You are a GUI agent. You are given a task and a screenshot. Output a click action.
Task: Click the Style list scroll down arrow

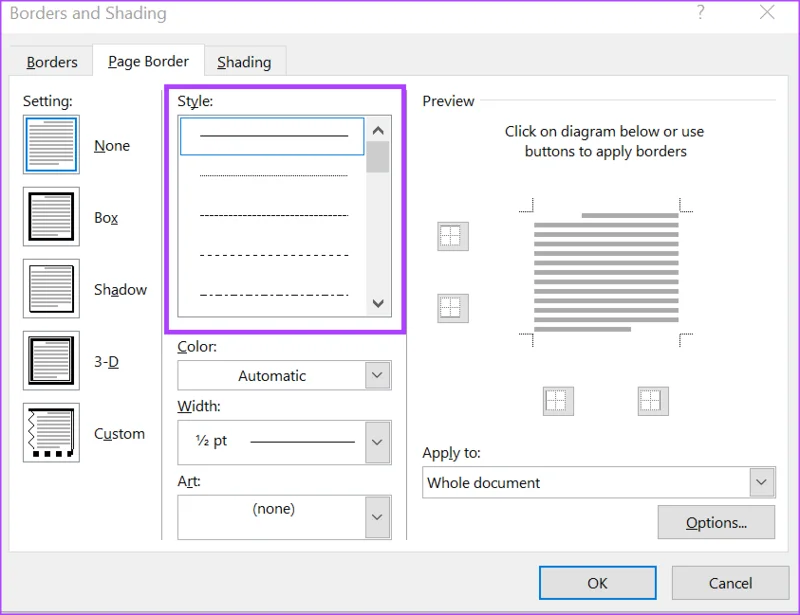(378, 303)
